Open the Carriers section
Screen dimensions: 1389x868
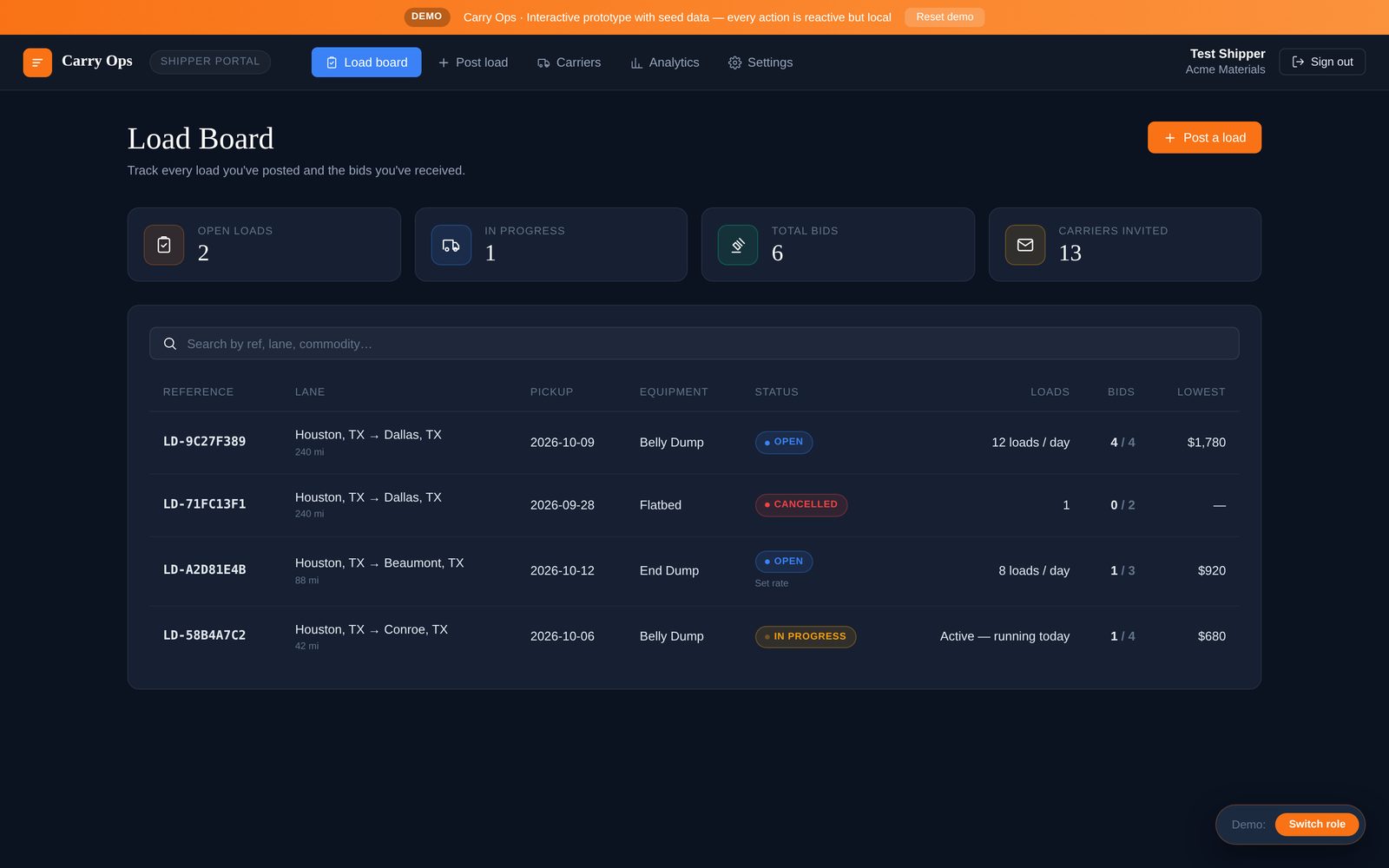(x=569, y=62)
